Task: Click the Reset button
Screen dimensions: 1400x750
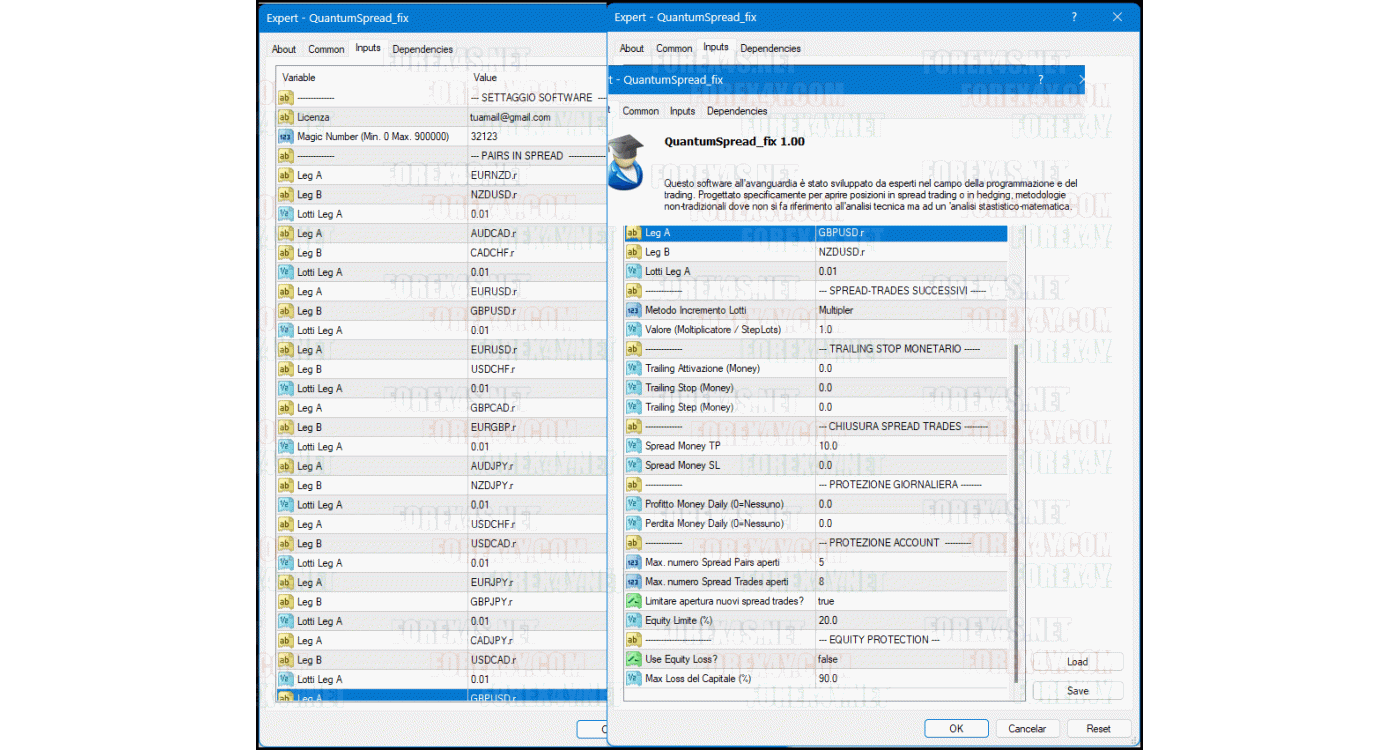Action: pos(1098,729)
